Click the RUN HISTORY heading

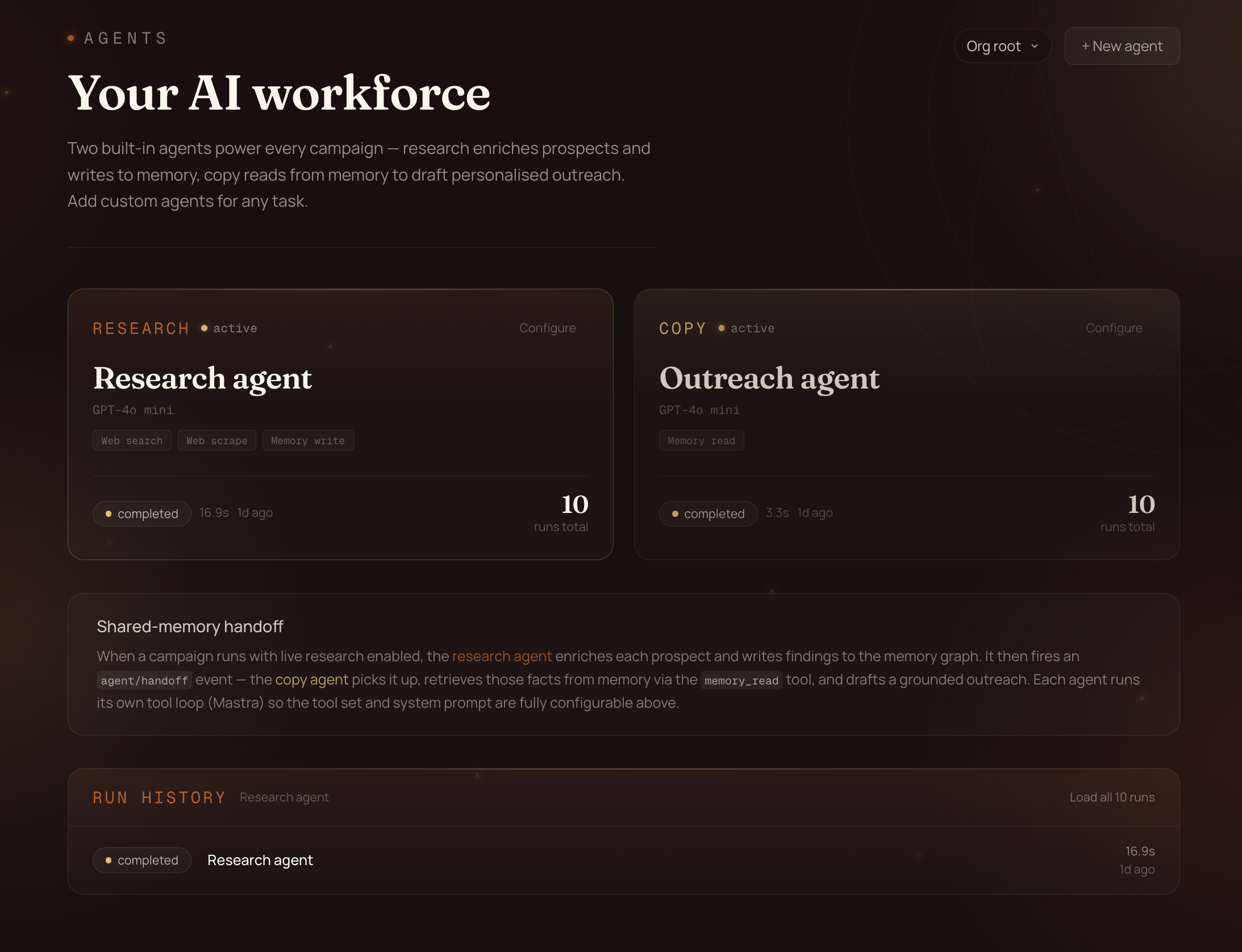pyautogui.click(x=159, y=797)
